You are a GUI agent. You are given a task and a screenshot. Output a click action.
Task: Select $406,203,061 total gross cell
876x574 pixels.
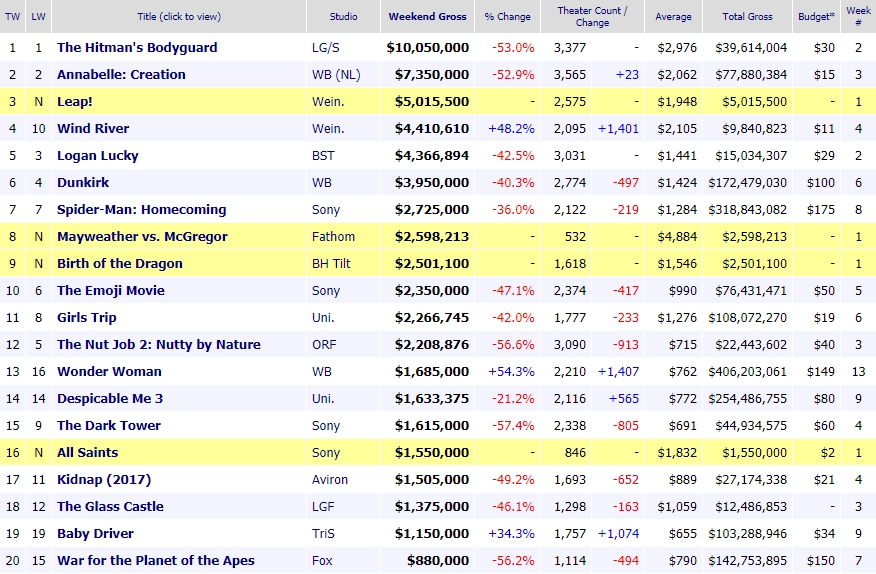(x=747, y=372)
